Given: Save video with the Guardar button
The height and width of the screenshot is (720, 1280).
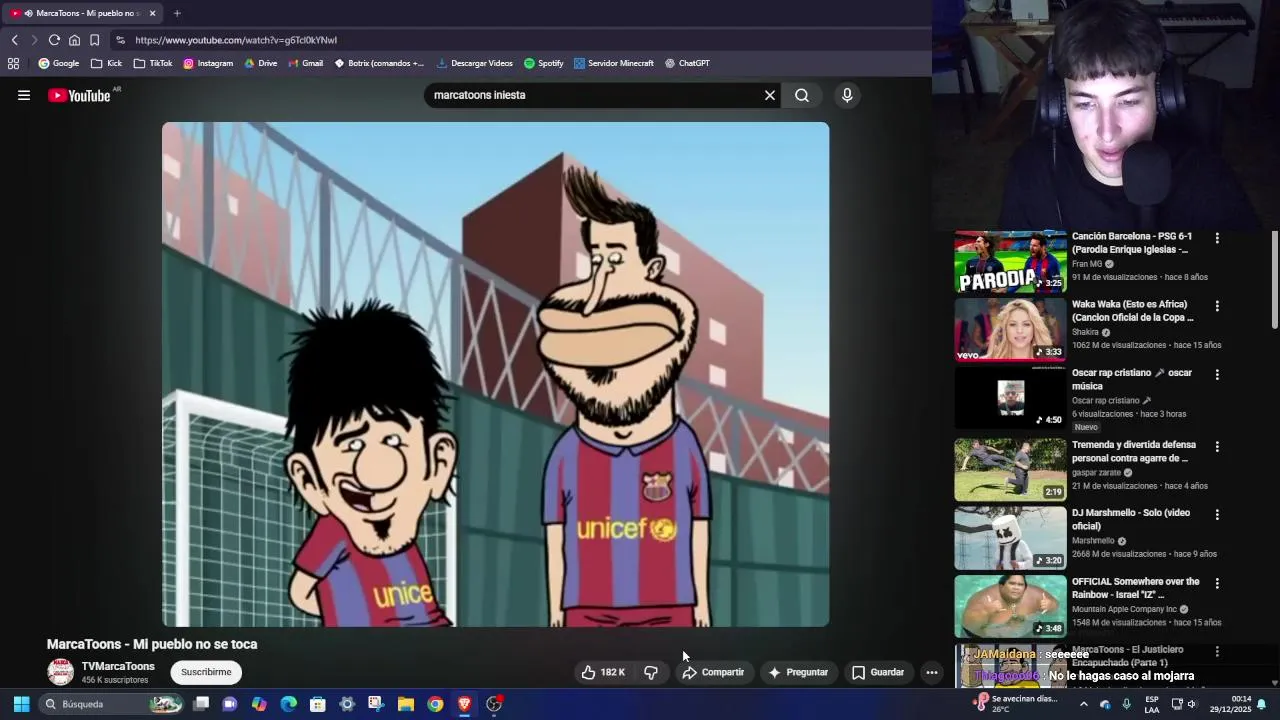Looking at the screenshot, I should (x=878, y=672).
